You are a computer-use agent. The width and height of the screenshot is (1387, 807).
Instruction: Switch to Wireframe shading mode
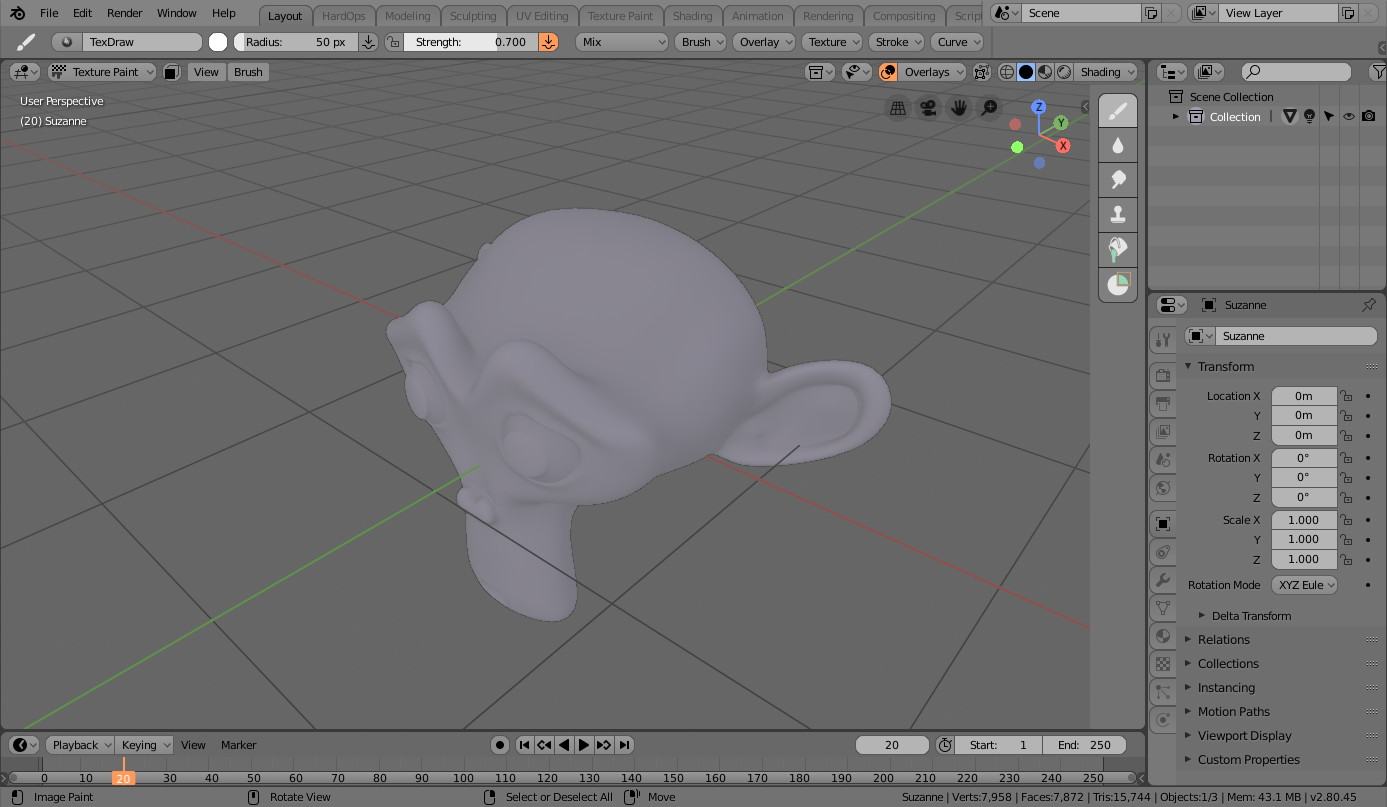point(1007,72)
